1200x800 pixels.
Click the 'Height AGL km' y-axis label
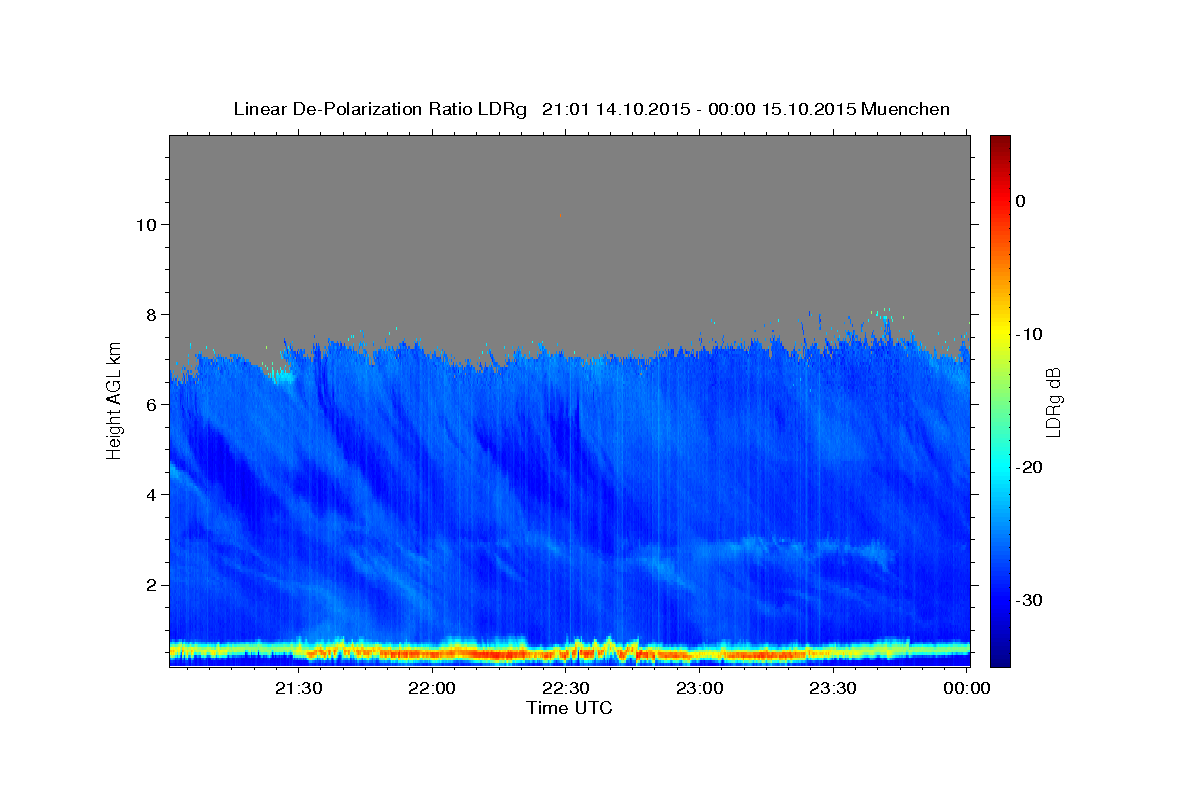tap(115, 400)
